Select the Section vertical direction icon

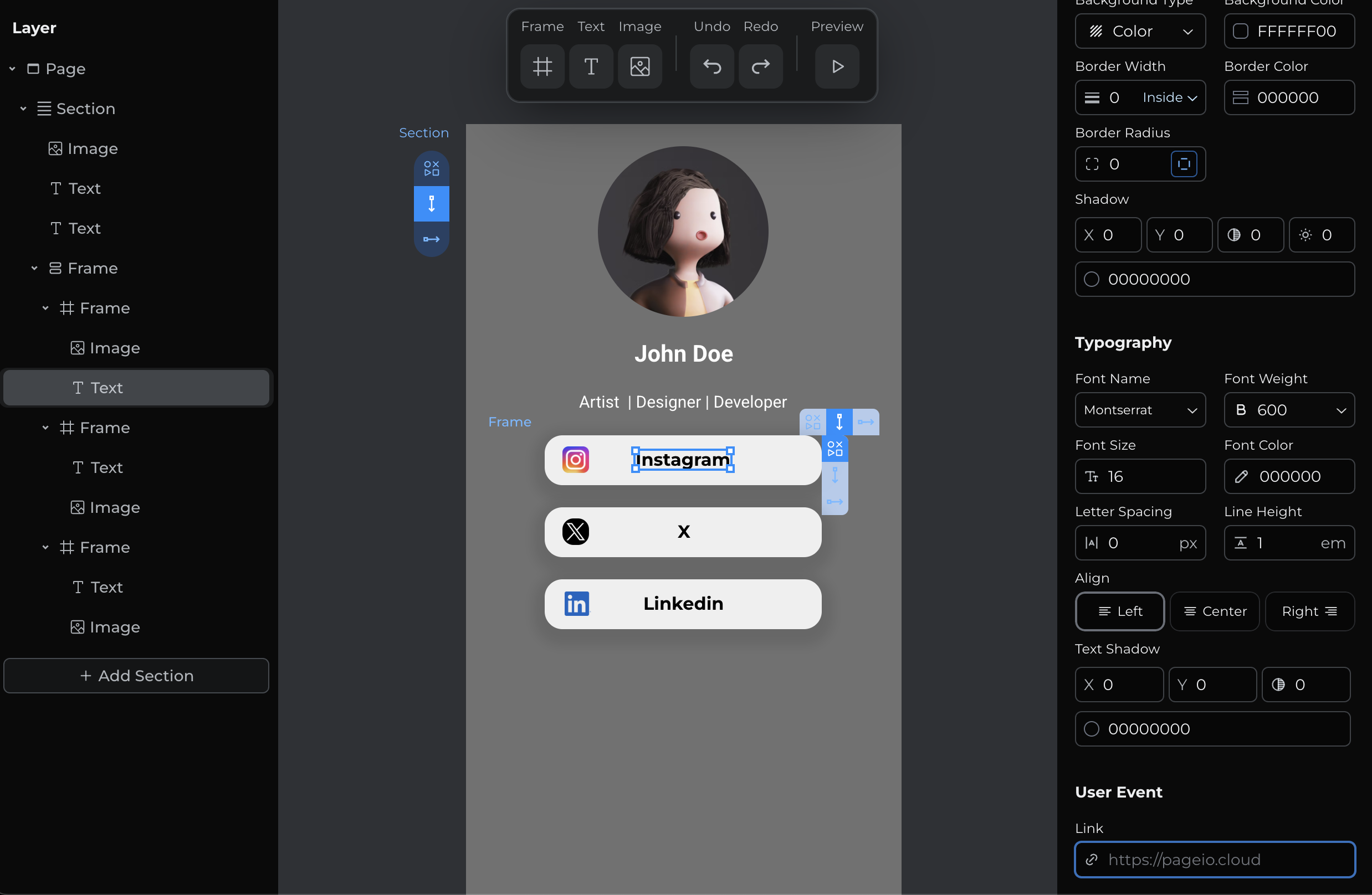[431, 203]
